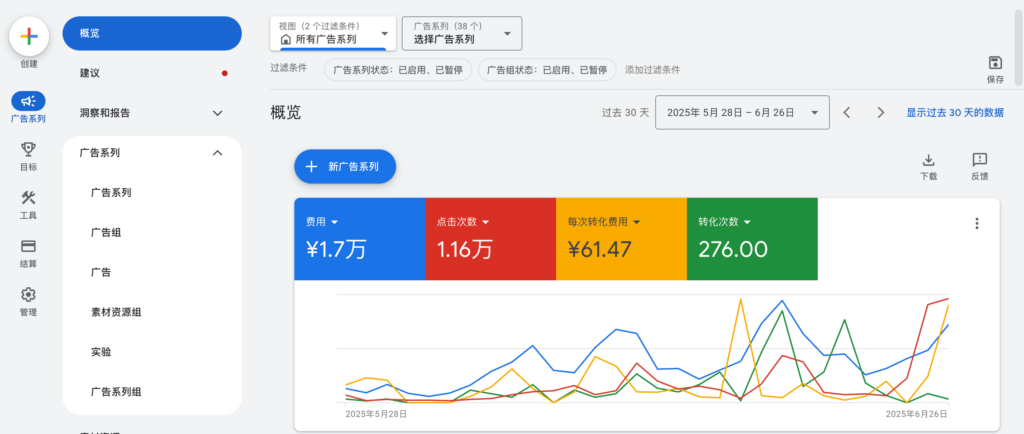
Task: Open the 转化次数 metric dropdown arrow
Action: 747,222
